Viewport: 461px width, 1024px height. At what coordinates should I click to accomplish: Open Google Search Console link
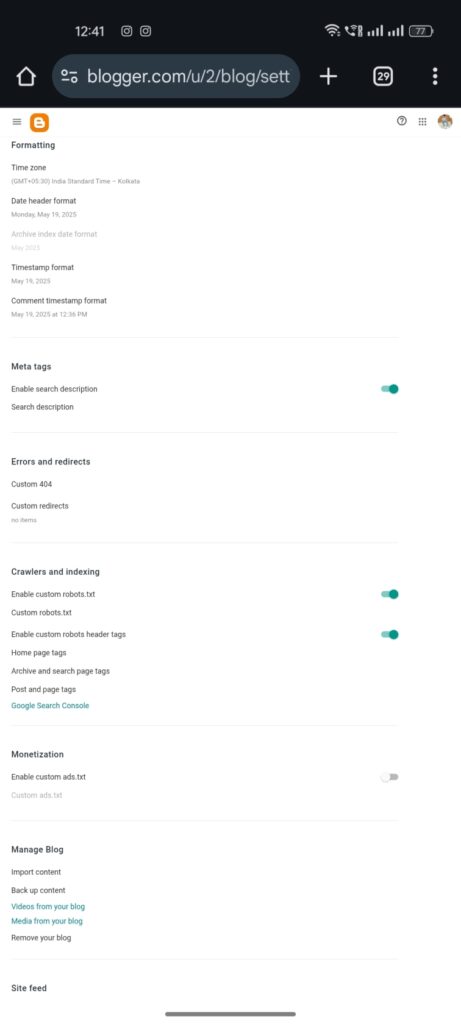(x=50, y=706)
